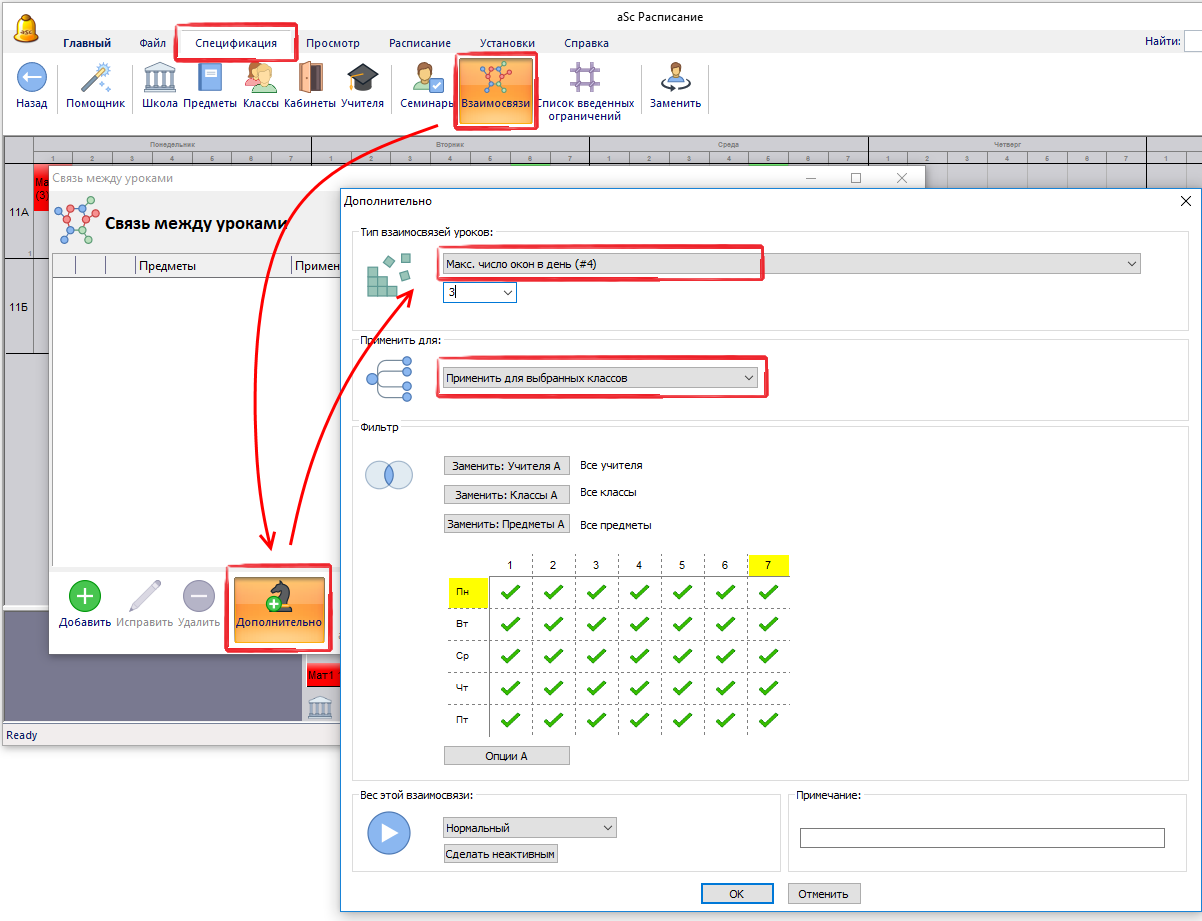1202x921 pixels.
Task: Open the Школа building icon
Action: point(160,78)
